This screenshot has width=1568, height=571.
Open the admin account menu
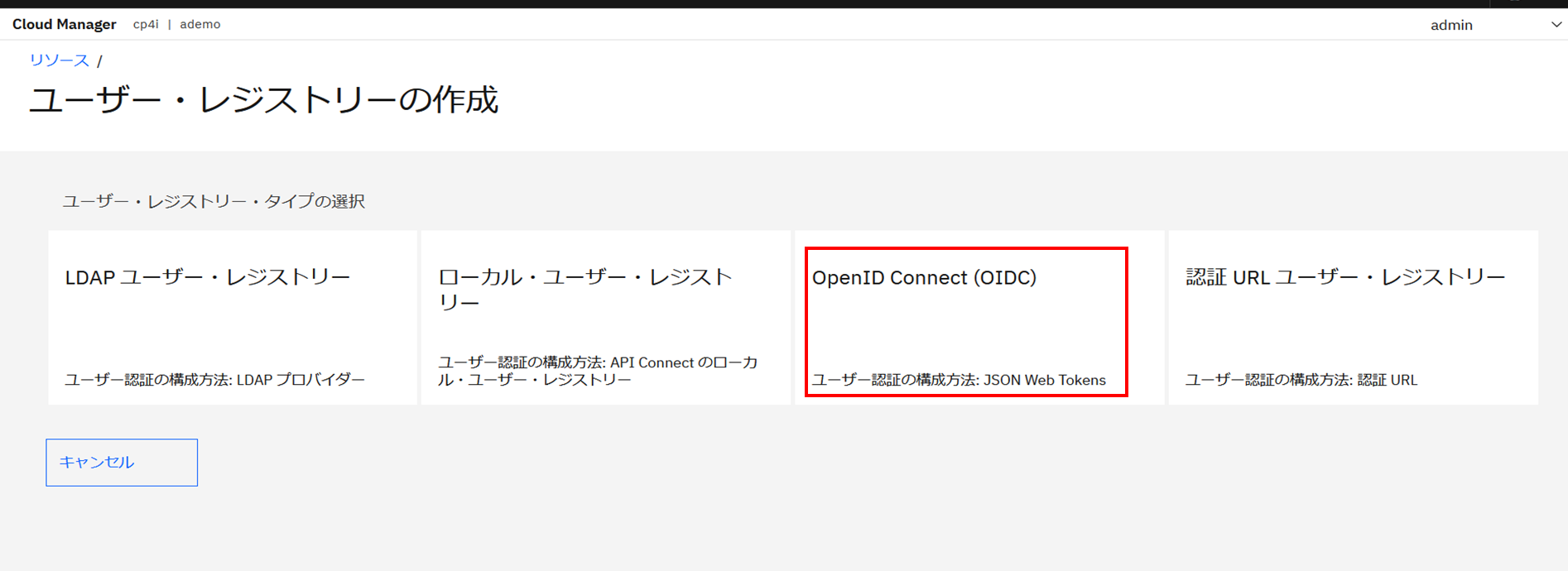[x=1451, y=25]
